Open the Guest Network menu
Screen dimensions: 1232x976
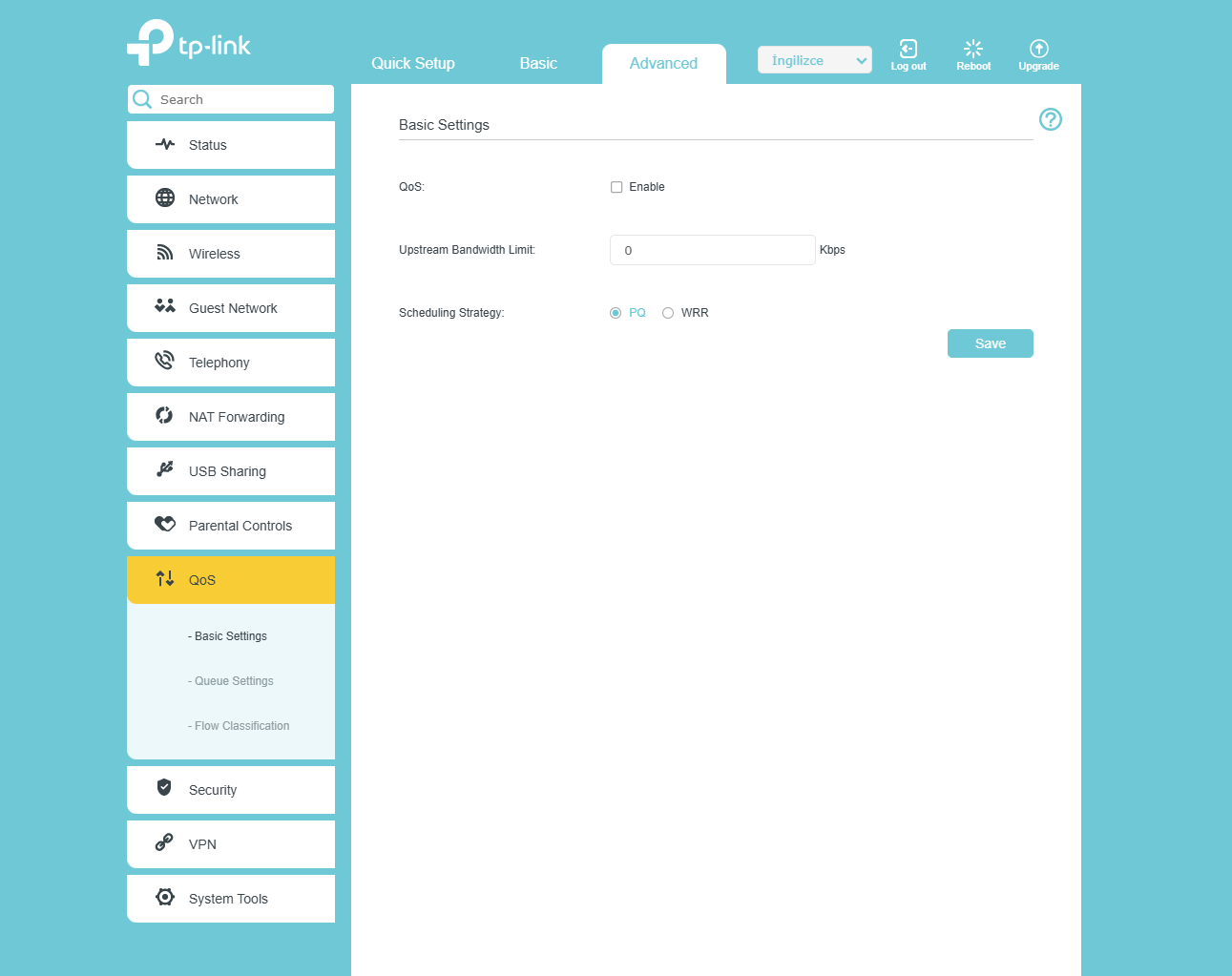pos(231,308)
